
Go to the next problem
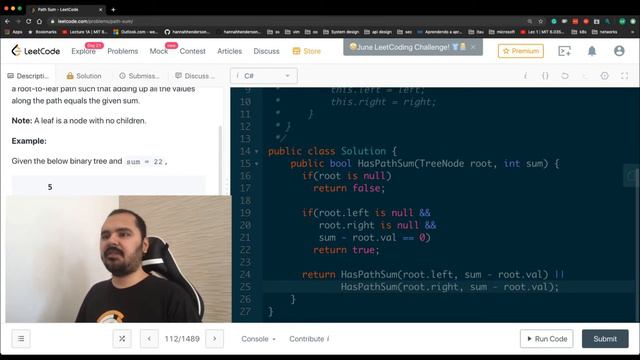coord(215,339)
